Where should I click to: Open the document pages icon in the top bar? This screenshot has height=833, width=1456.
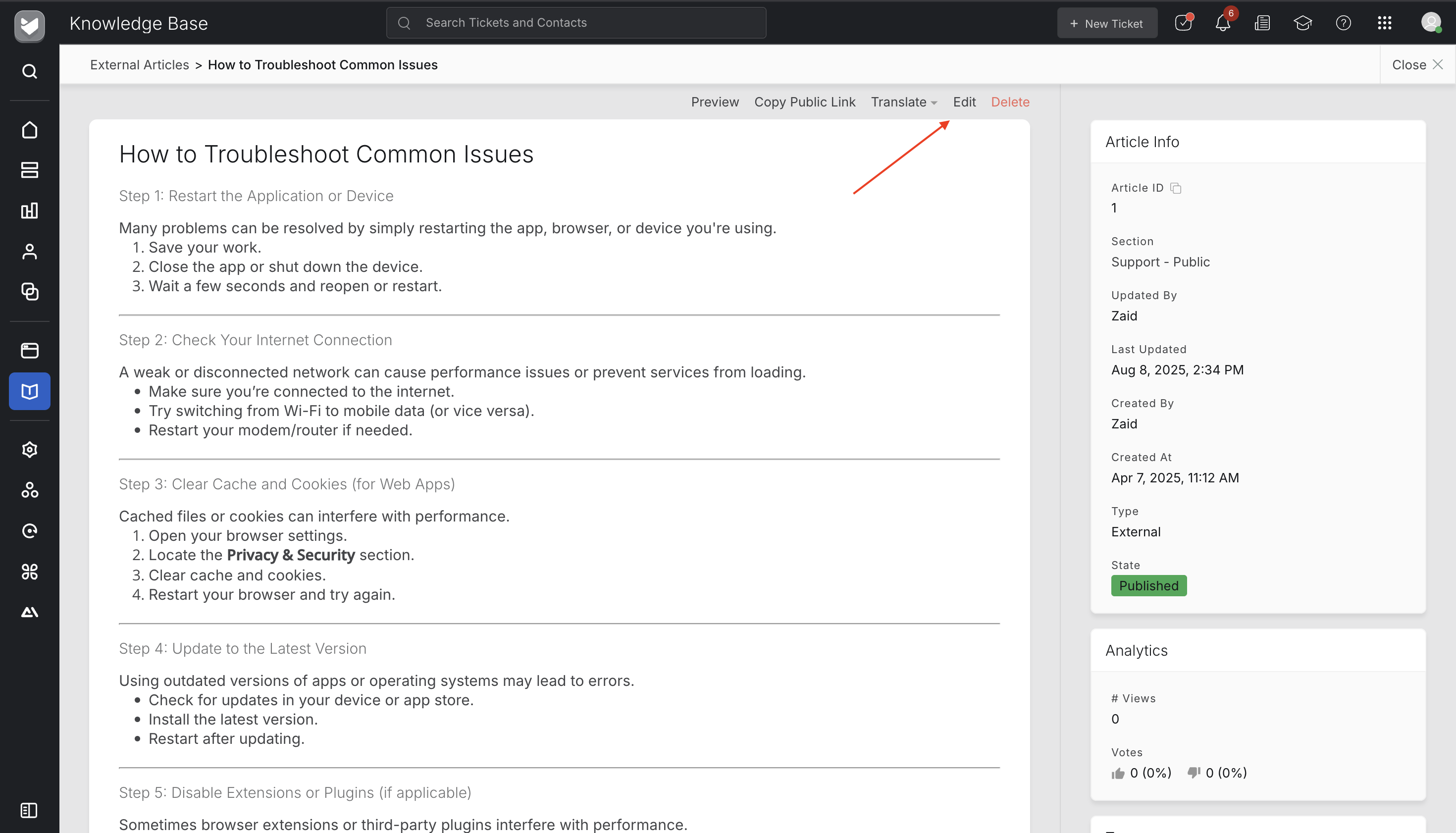pos(1262,23)
